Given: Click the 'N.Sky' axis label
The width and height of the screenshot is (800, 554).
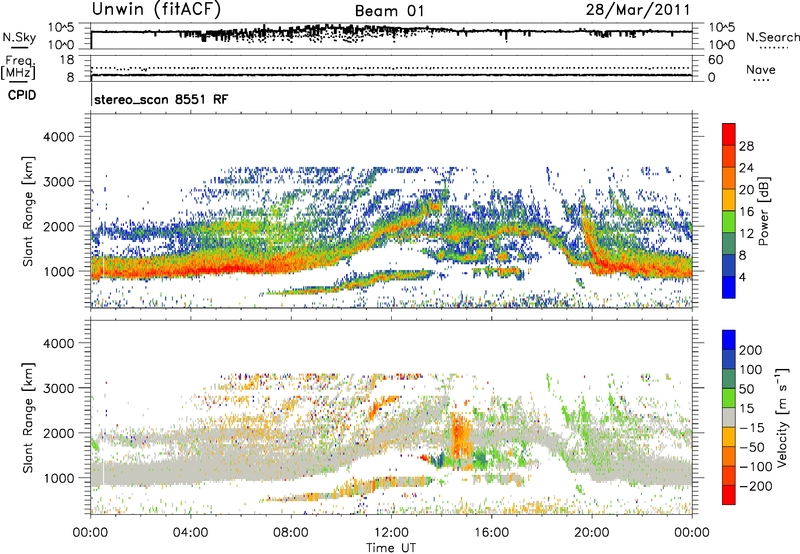Looking at the screenshot, I should point(19,37).
